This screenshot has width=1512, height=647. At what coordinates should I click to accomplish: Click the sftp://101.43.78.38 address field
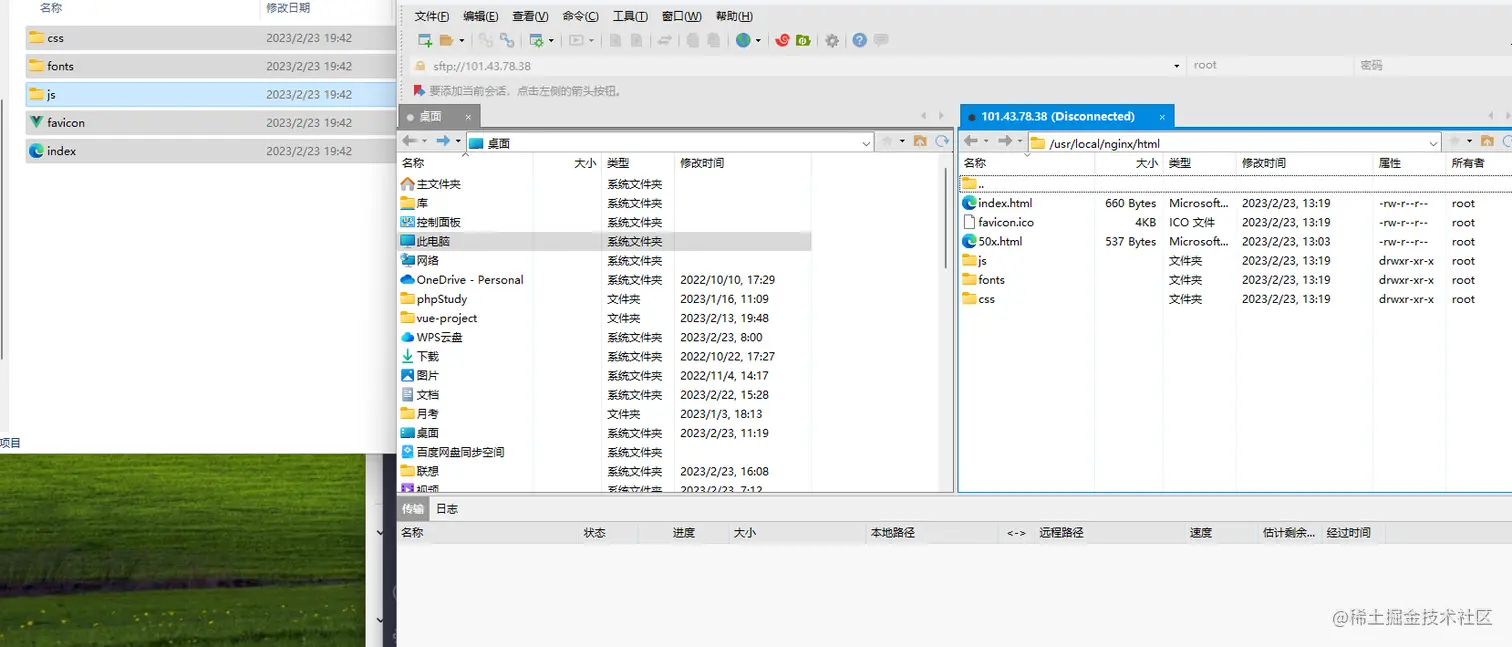[799, 66]
